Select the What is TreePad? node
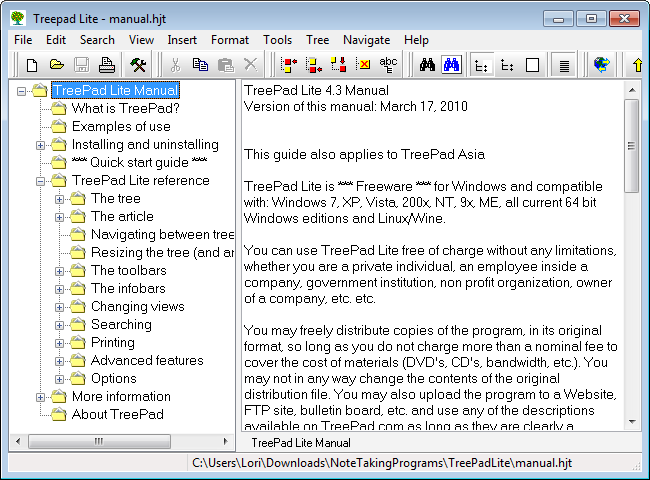 tap(126, 109)
